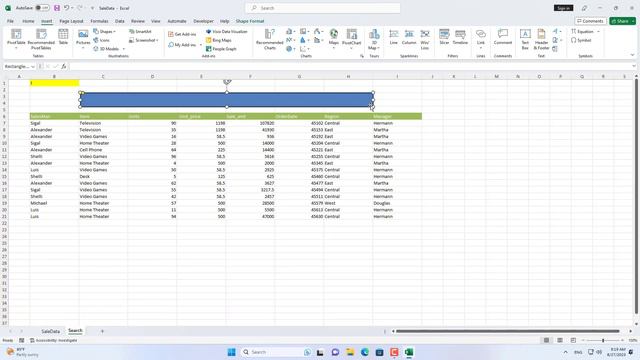The height and width of the screenshot is (360, 640).
Task: Select the Search sheet tab
Action: [x=75, y=331]
